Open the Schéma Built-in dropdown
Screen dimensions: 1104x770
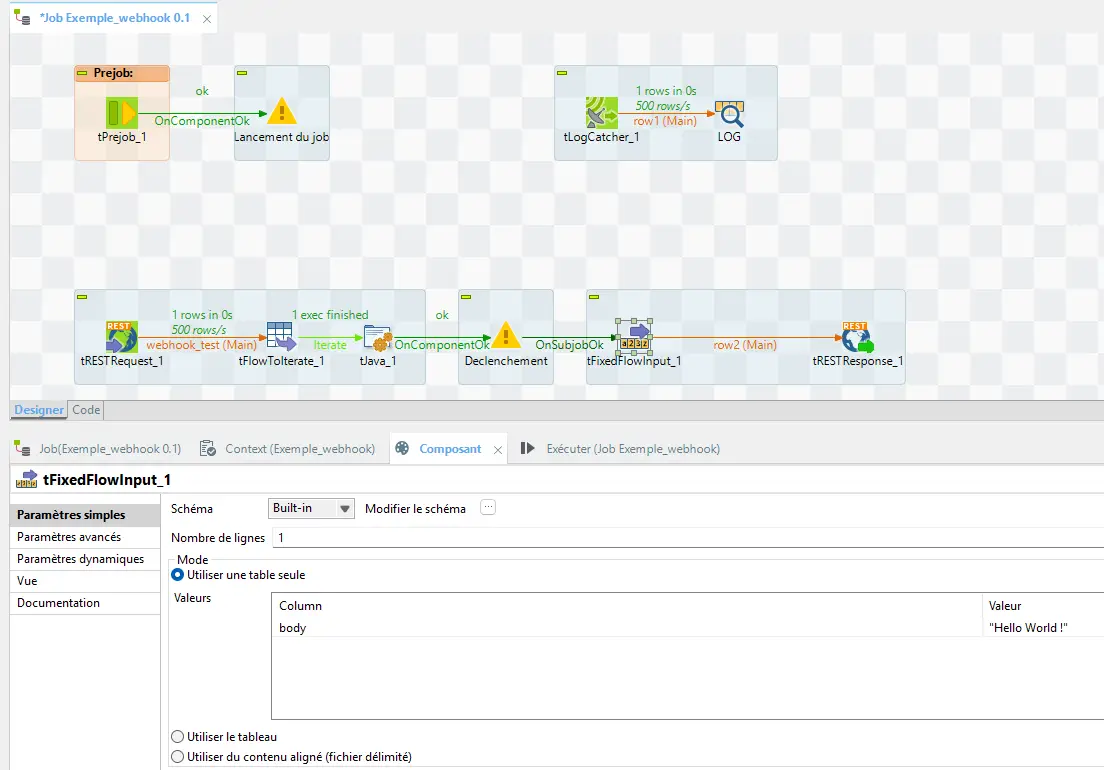coord(312,508)
